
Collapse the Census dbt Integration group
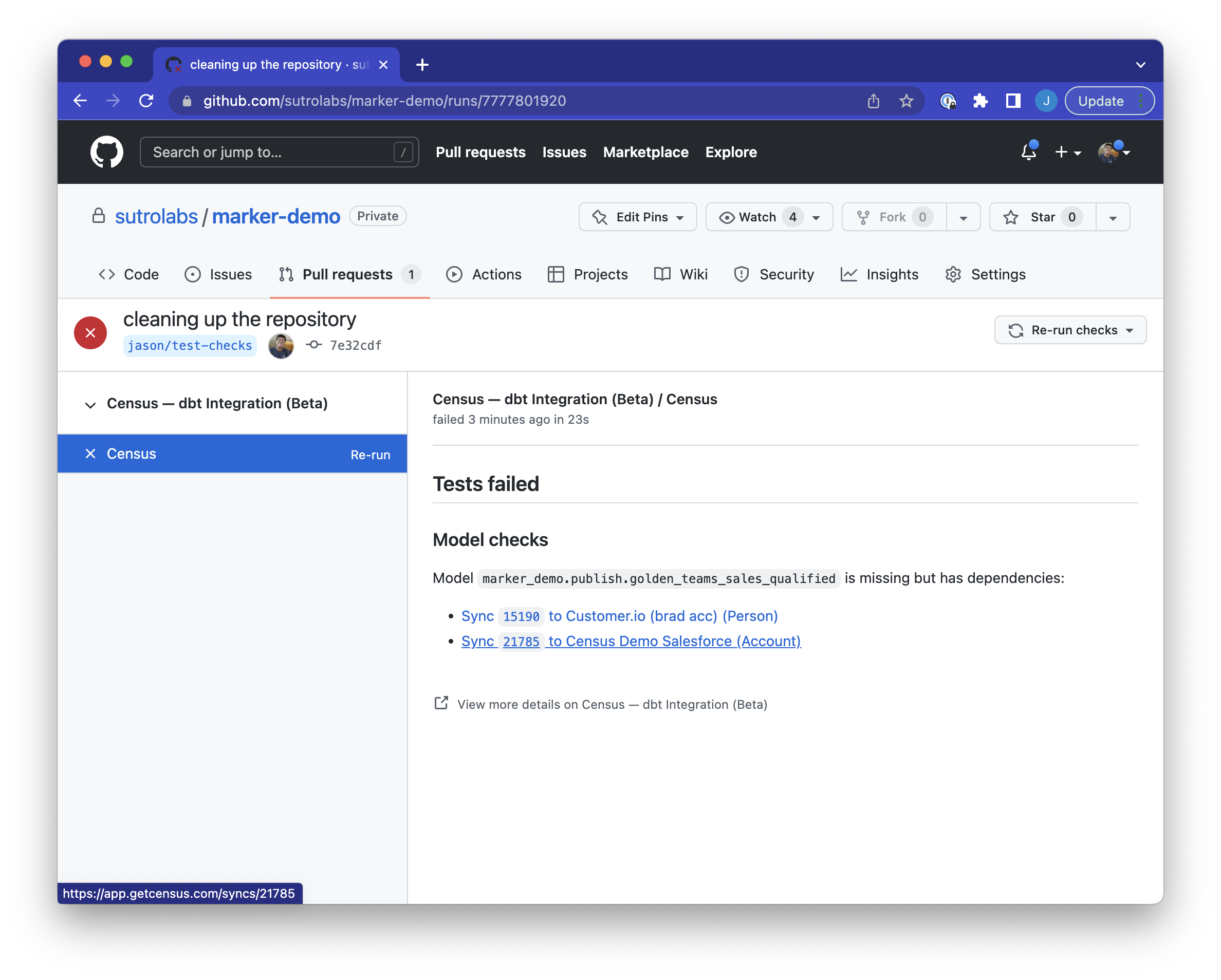click(x=90, y=404)
